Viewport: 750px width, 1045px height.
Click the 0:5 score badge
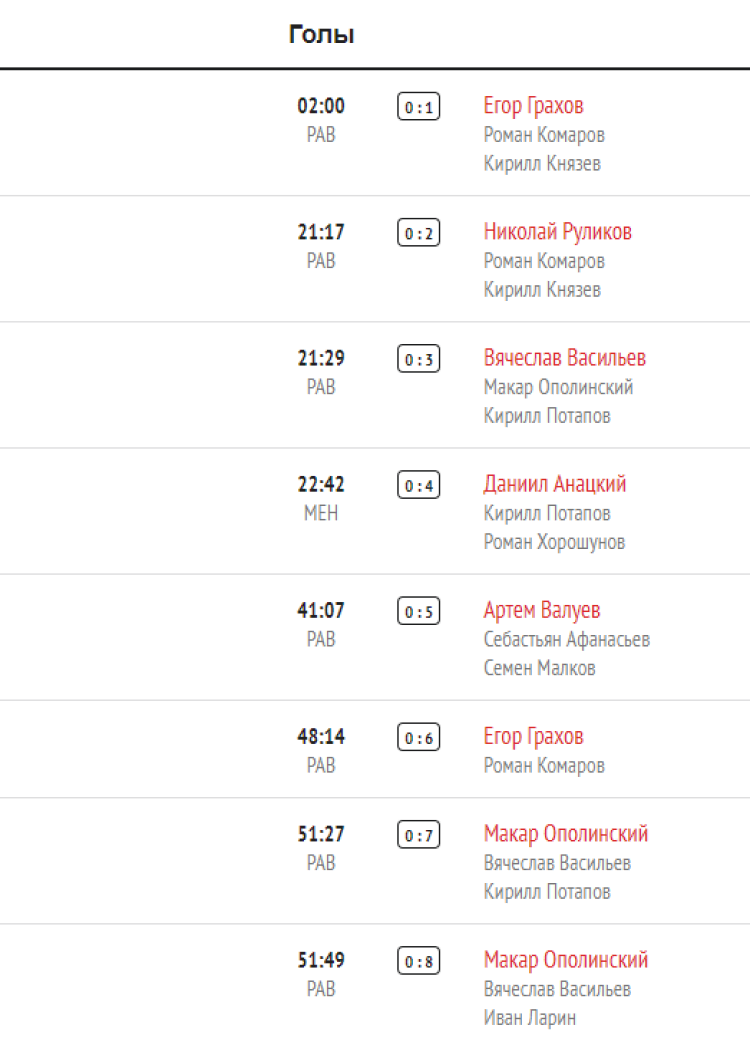(419, 612)
